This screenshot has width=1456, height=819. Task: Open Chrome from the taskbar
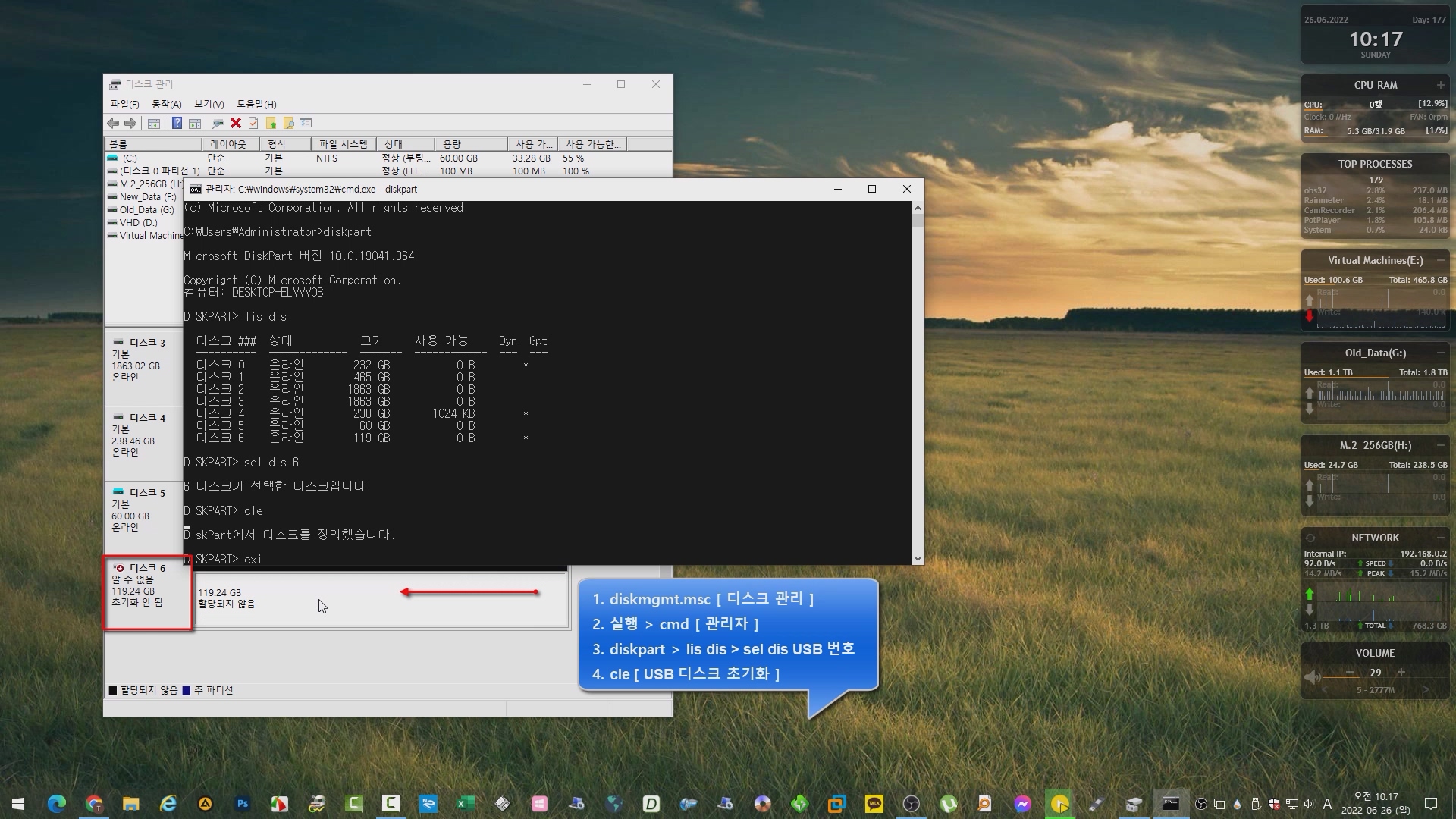[x=94, y=804]
